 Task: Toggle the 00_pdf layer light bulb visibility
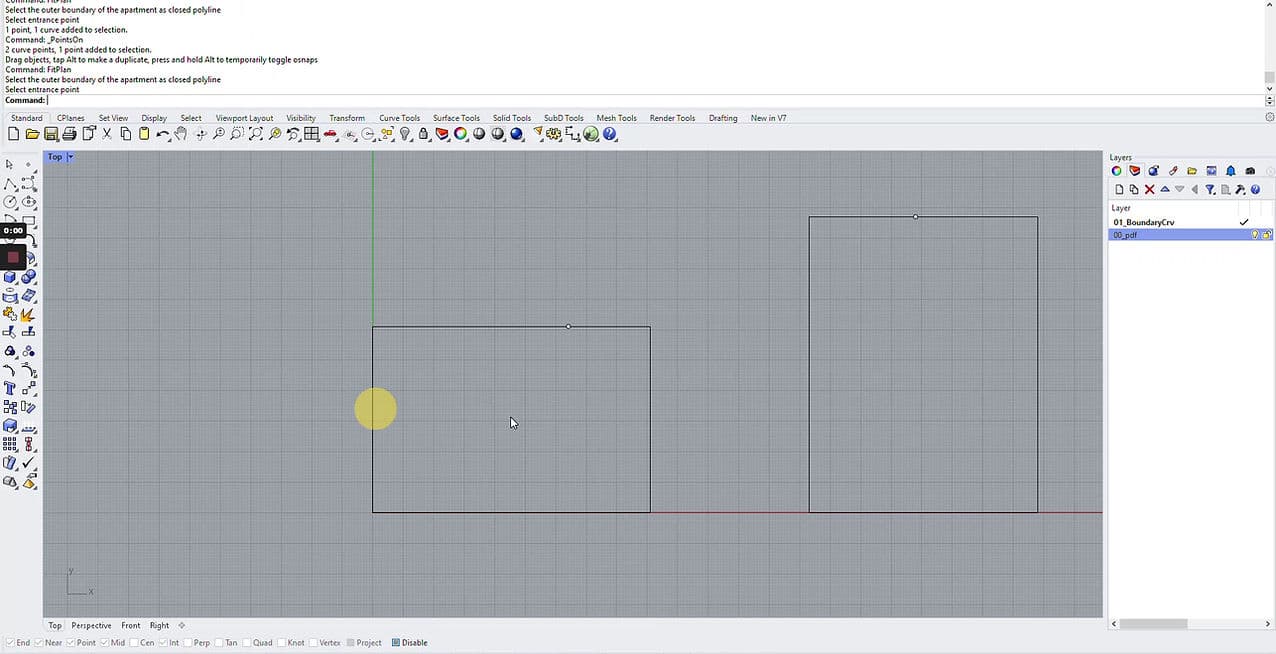[x=1254, y=235]
